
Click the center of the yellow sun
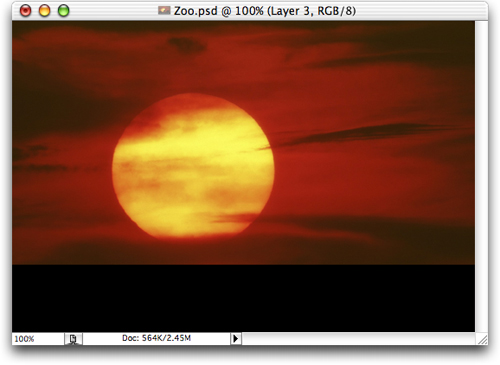click(193, 166)
